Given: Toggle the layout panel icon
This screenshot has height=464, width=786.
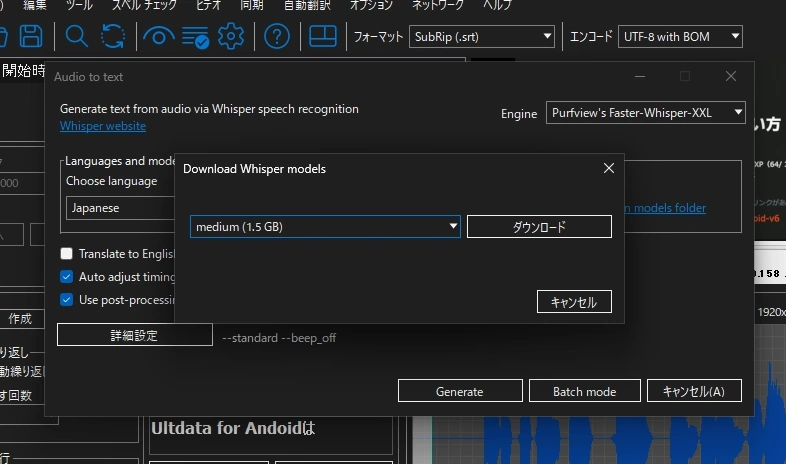Looking at the screenshot, I should 323,37.
